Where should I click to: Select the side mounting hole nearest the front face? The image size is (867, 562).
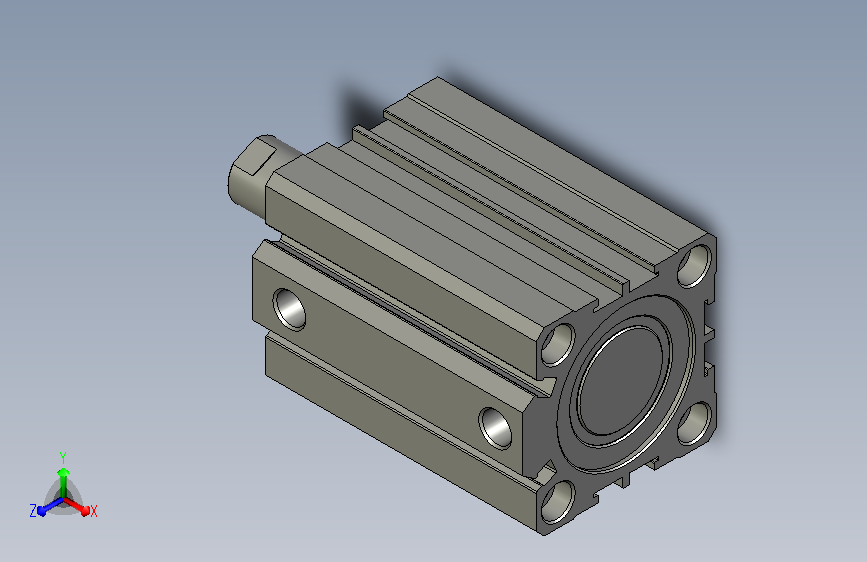point(495,427)
